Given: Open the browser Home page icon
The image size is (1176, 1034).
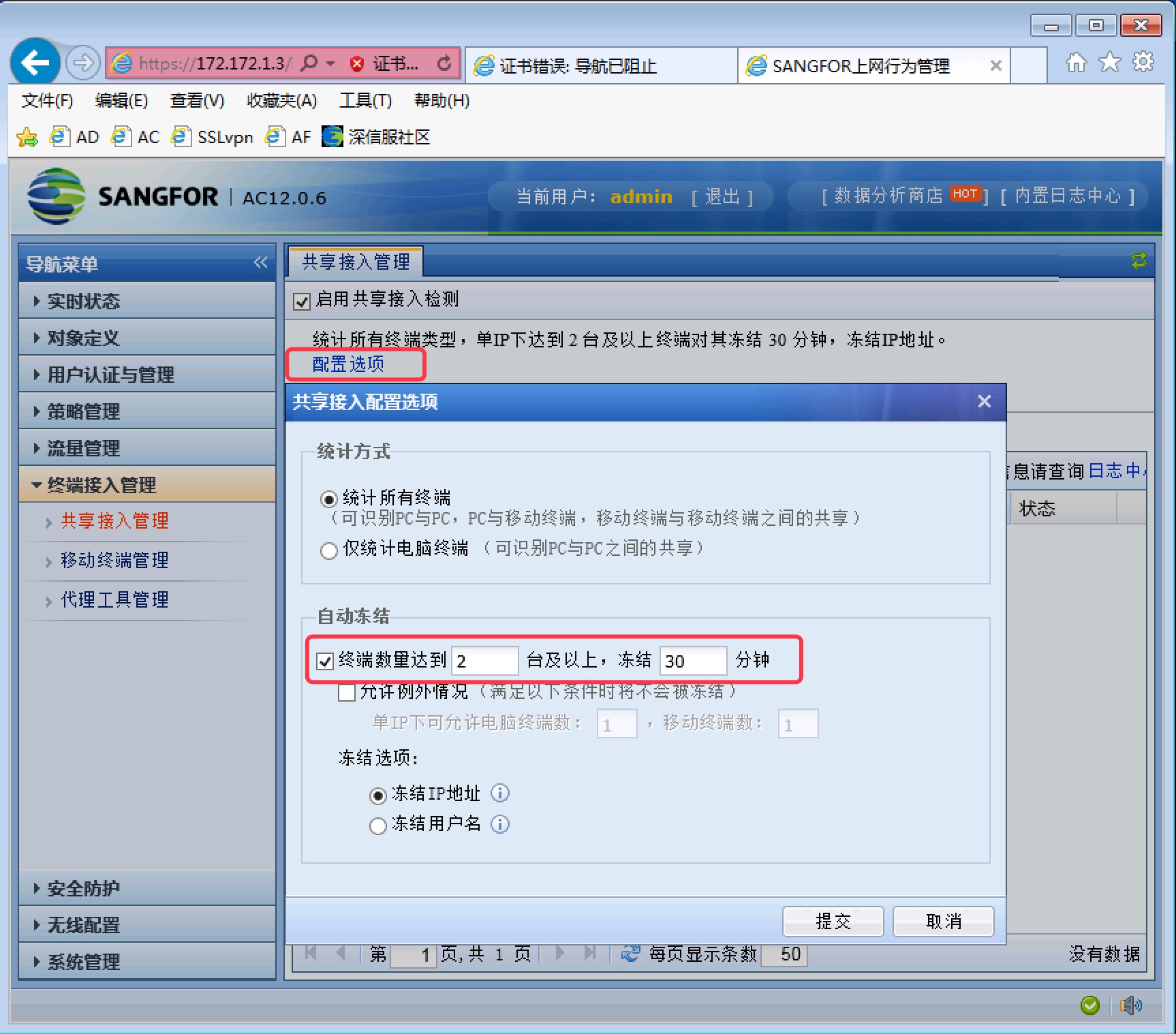Looking at the screenshot, I should pyautogui.click(x=1077, y=63).
